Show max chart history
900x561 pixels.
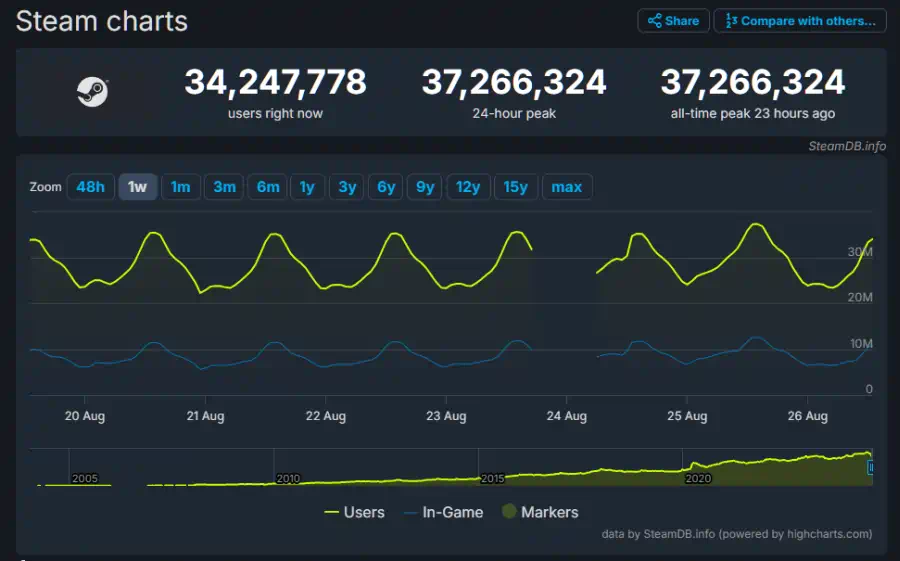(567, 187)
